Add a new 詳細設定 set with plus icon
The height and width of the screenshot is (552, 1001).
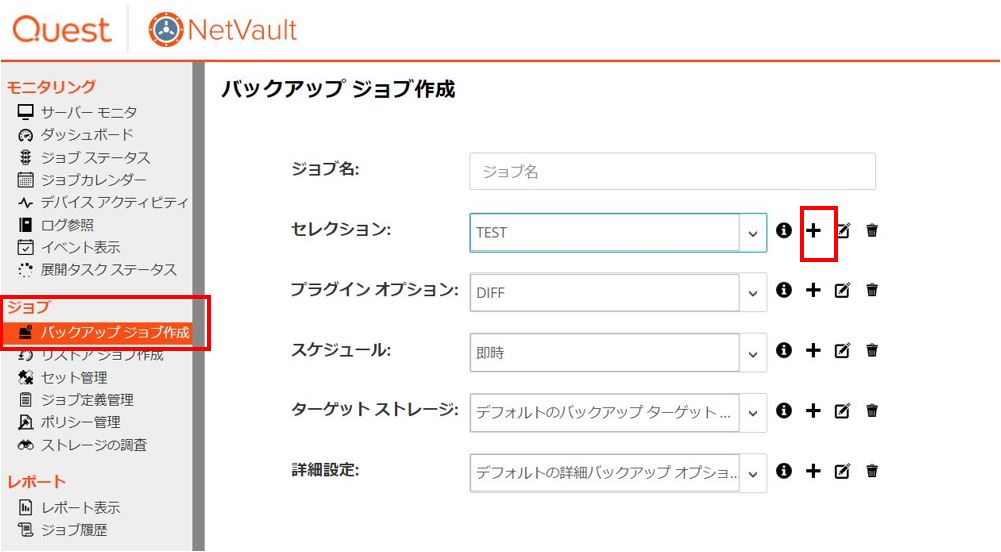click(x=813, y=471)
